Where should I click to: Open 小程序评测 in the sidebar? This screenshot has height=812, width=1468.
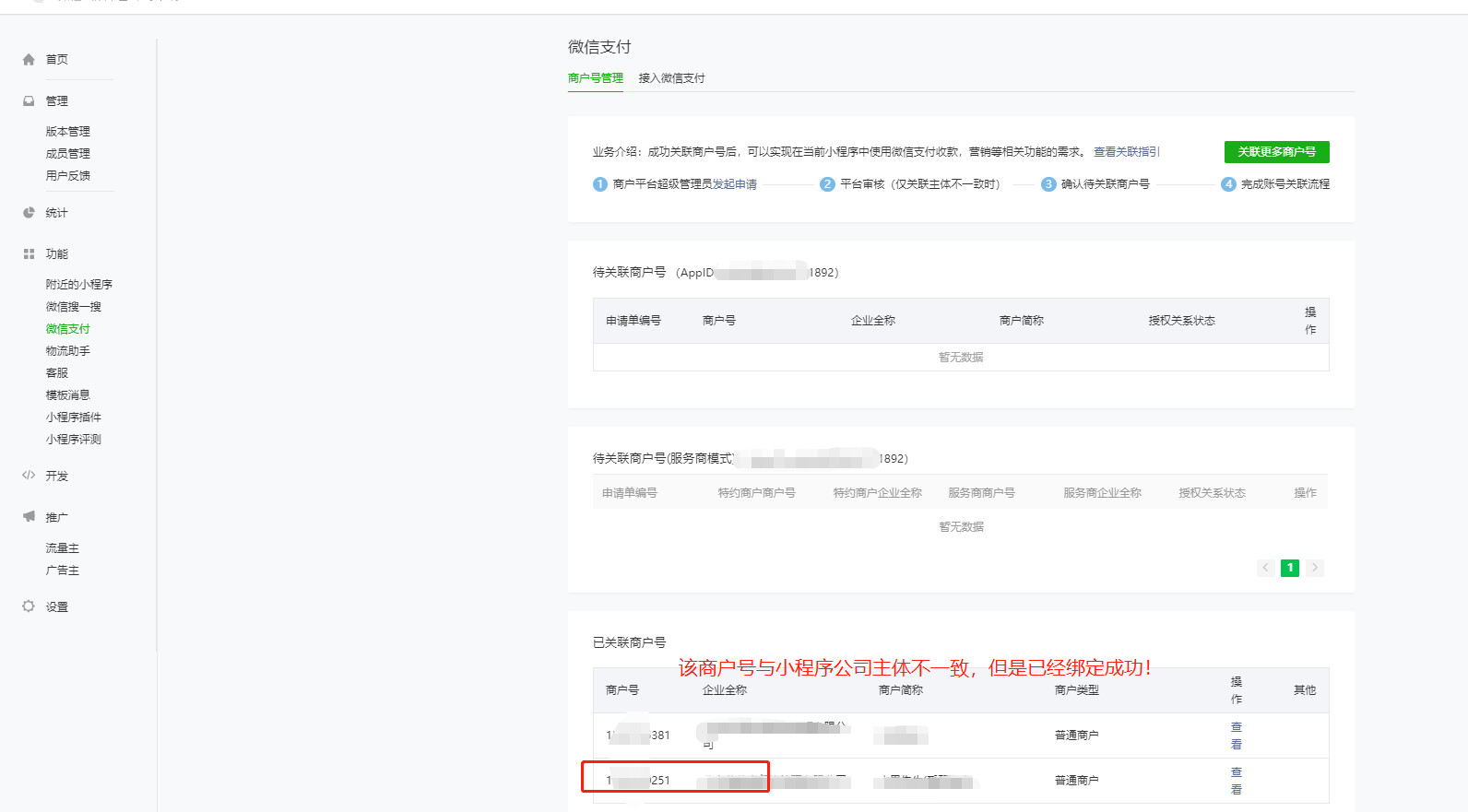pos(74,440)
